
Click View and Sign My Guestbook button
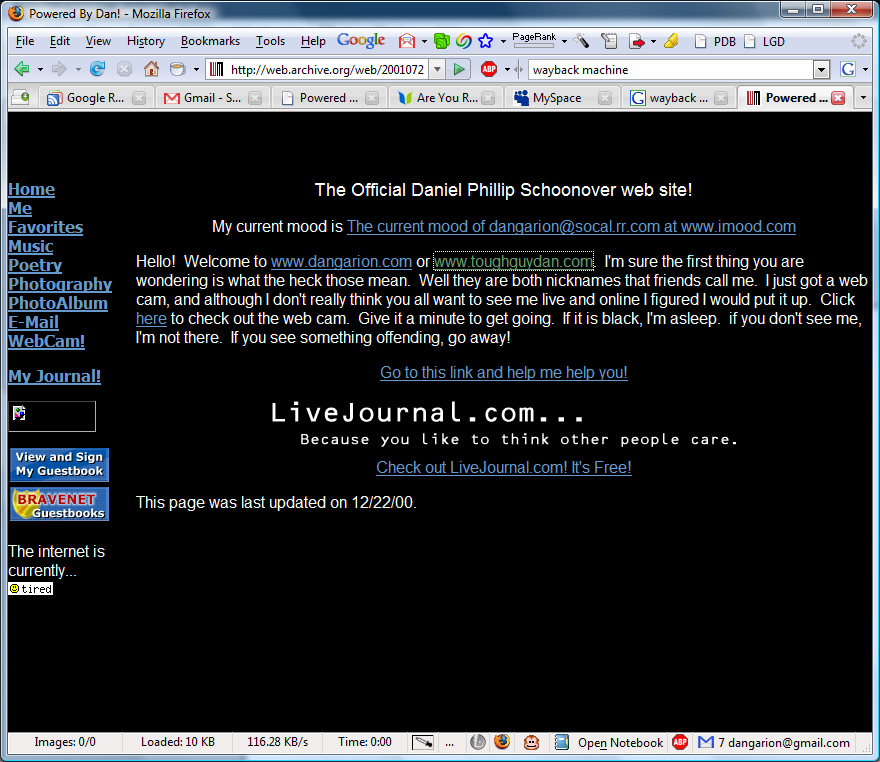point(59,464)
